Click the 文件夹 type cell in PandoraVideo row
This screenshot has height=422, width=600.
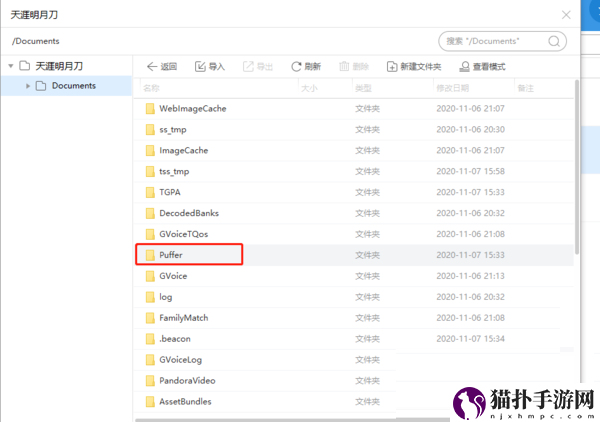tap(367, 381)
